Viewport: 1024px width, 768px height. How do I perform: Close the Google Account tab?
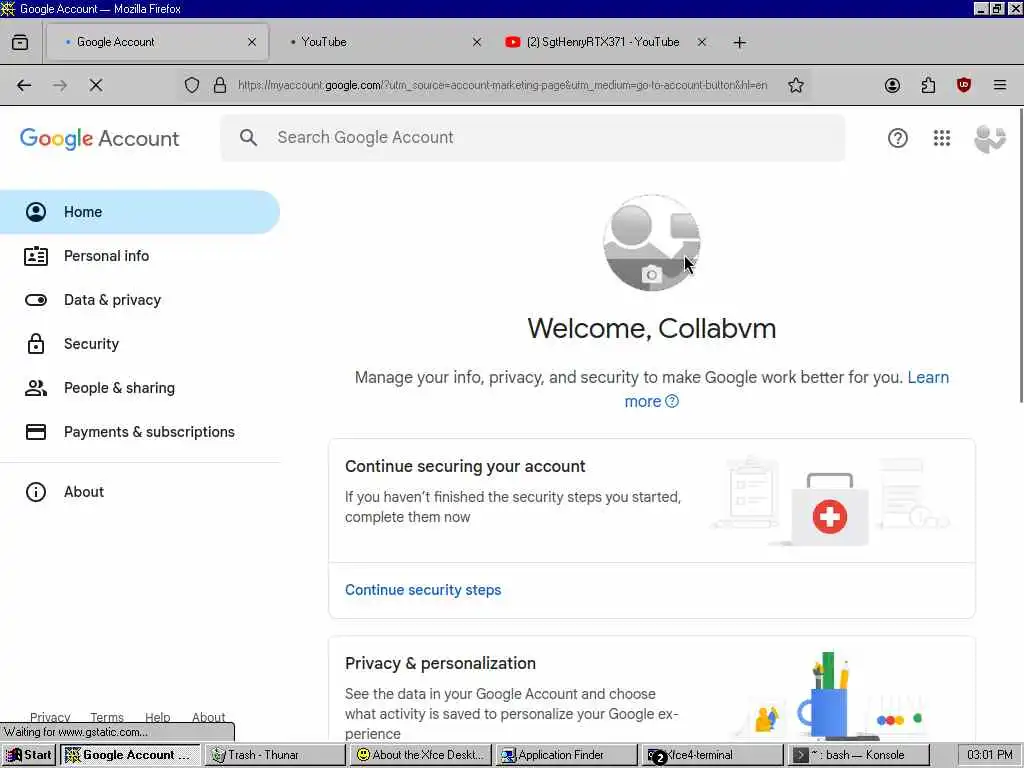click(x=252, y=42)
